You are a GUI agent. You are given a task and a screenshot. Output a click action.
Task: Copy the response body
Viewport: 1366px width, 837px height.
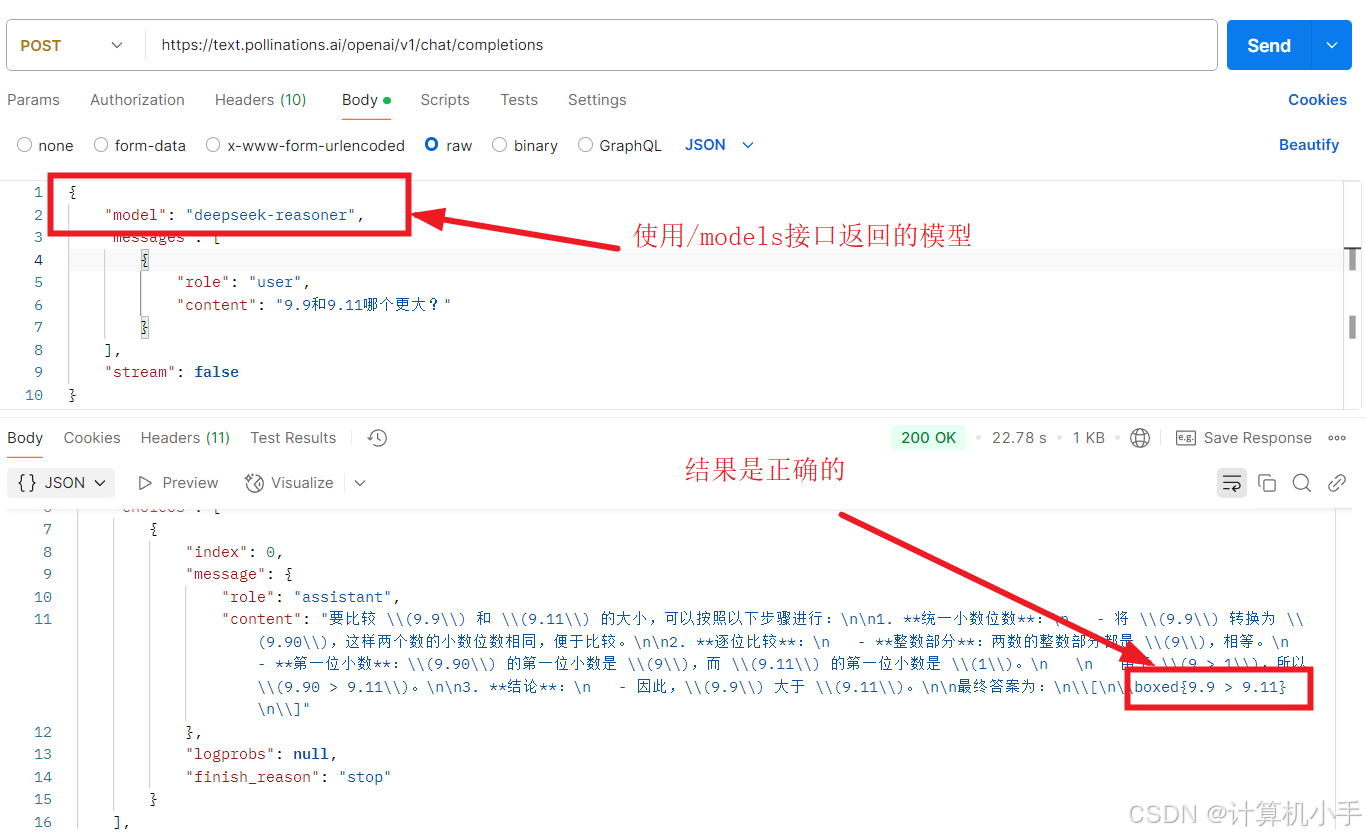click(1267, 483)
